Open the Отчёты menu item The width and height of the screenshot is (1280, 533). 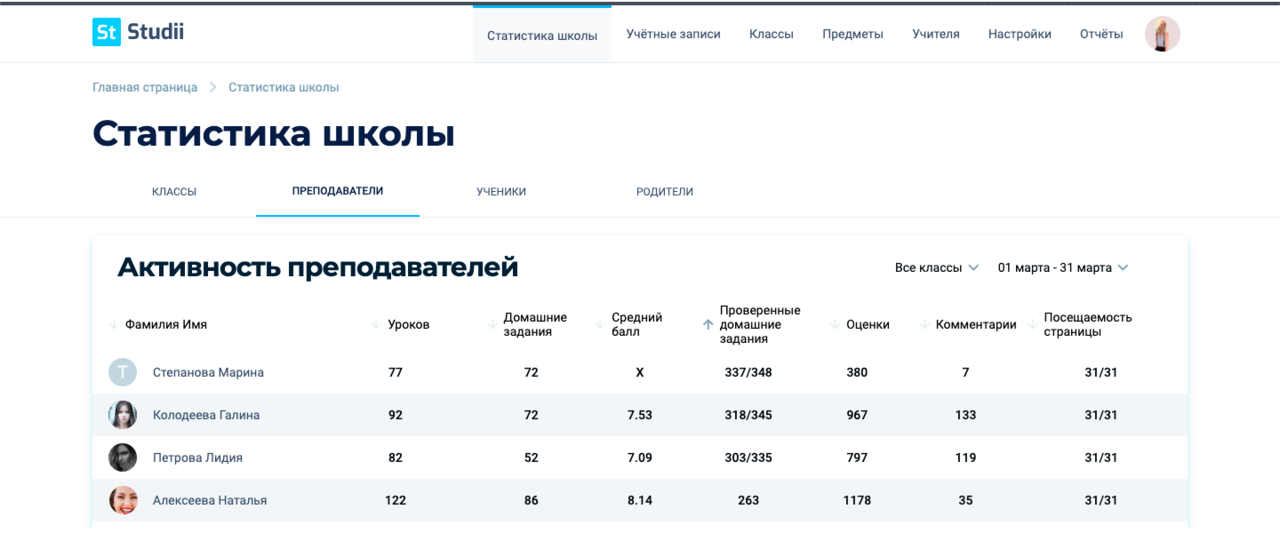click(x=1101, y=34)
